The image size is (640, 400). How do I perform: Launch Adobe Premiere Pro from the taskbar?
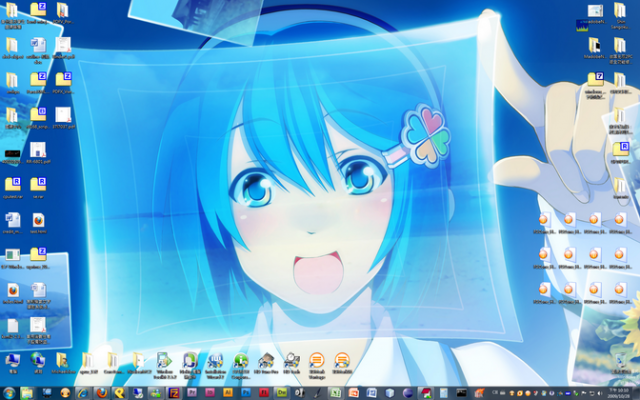(x=192, y=393)
